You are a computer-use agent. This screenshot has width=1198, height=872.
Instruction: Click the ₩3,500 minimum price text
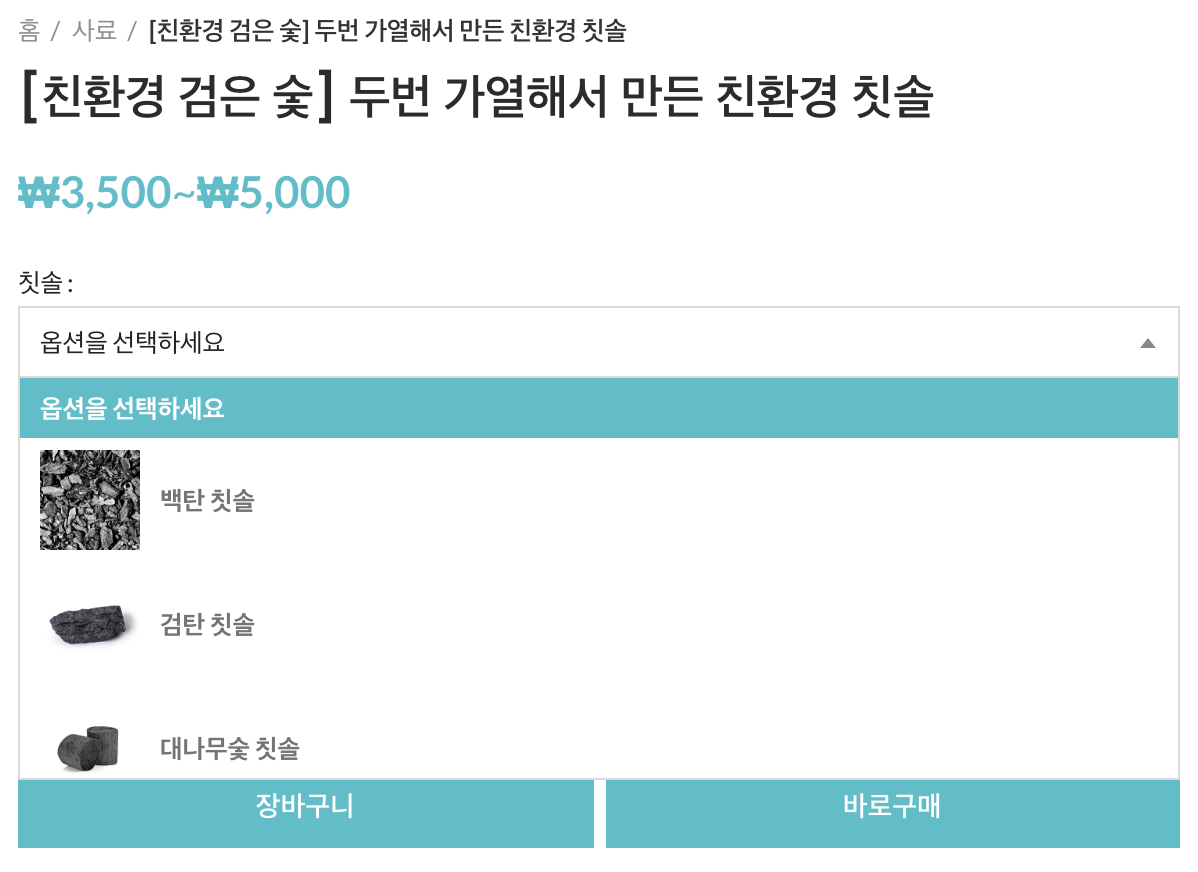click(x=95, y=193)
